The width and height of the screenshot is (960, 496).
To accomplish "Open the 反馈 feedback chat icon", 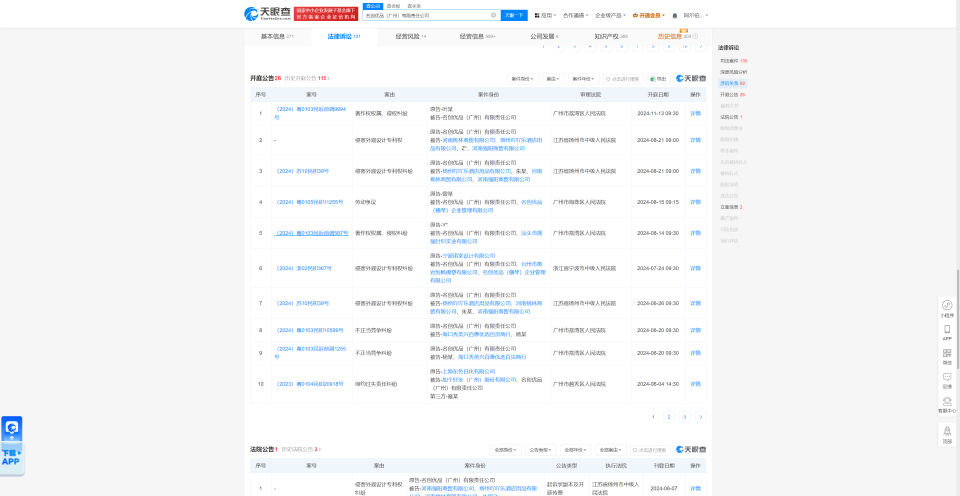I will pyautogui.click(x=947, y=380).
